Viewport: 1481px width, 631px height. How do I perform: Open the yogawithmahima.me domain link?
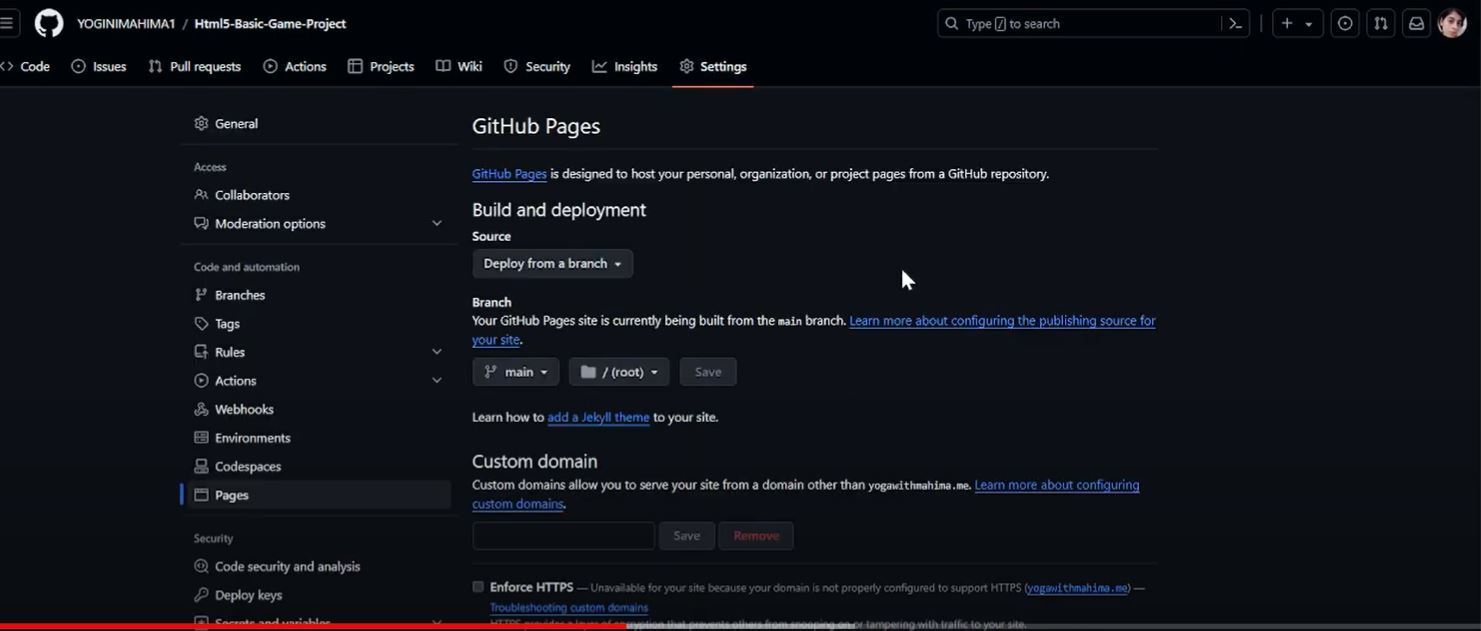pos(1078,588)
